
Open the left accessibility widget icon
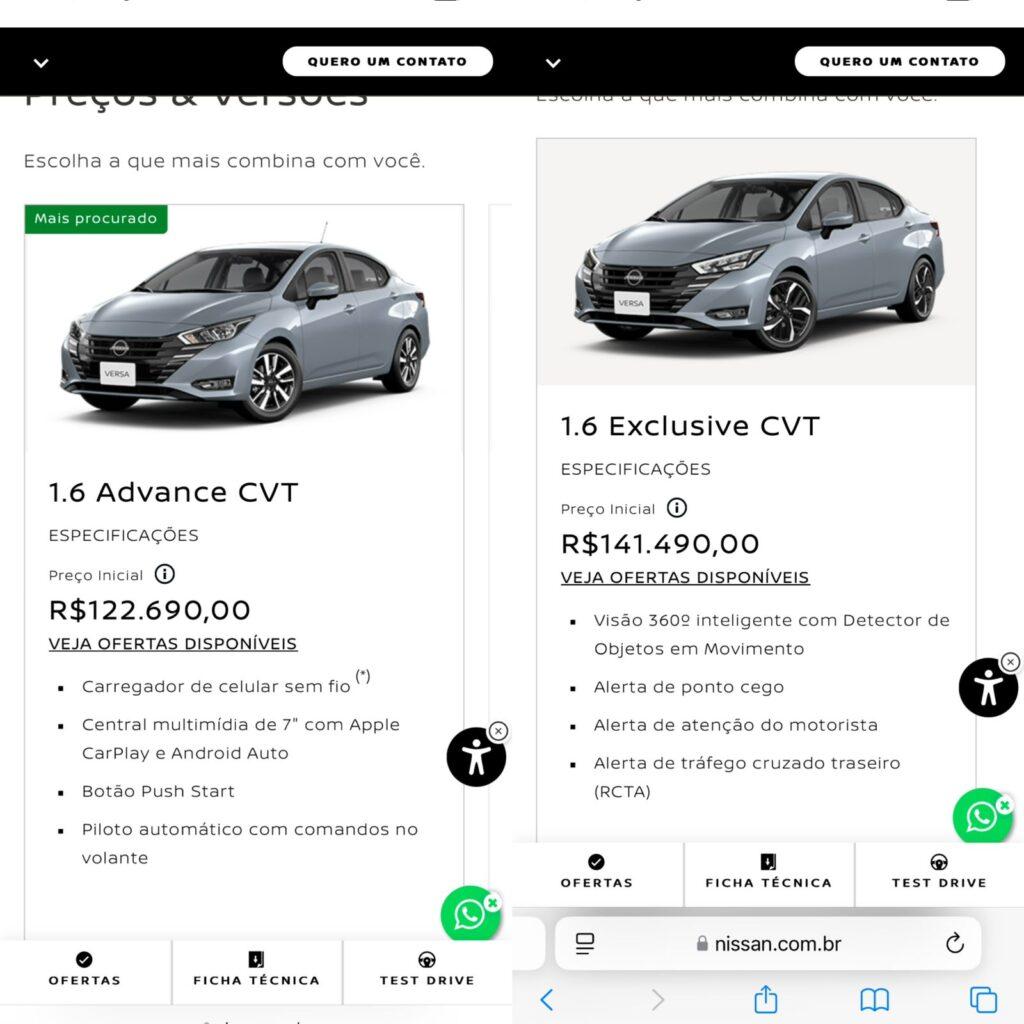pos(475,757)
